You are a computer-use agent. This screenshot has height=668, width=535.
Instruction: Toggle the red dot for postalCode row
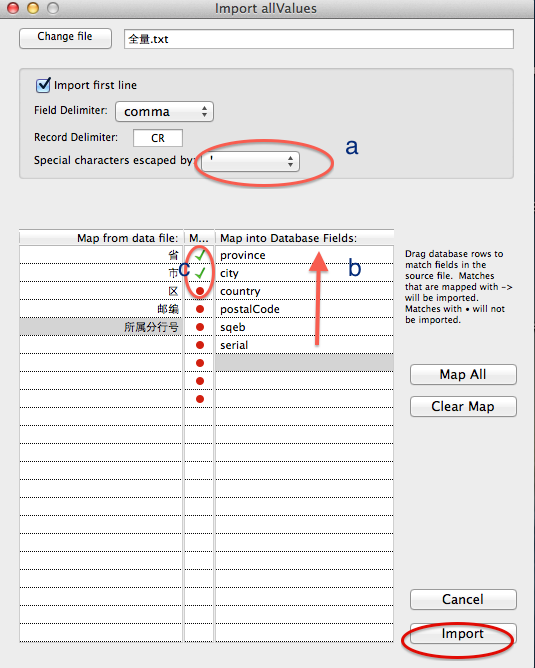coord(200,309)
